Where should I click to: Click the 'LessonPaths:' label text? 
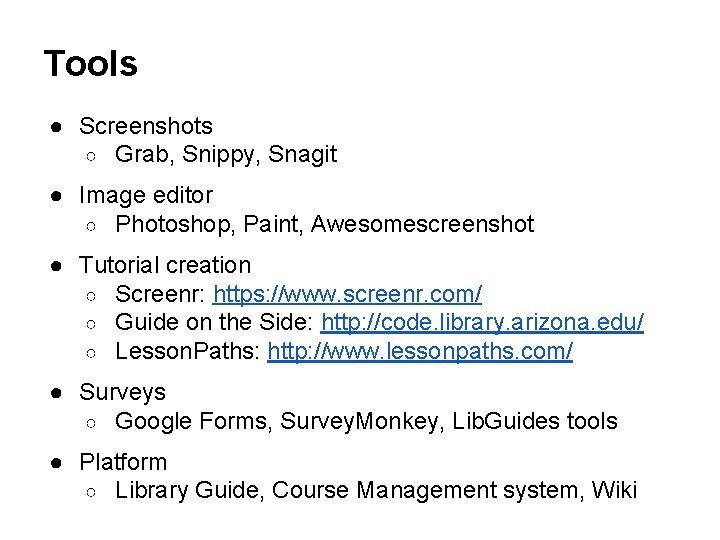coord(187,351)
